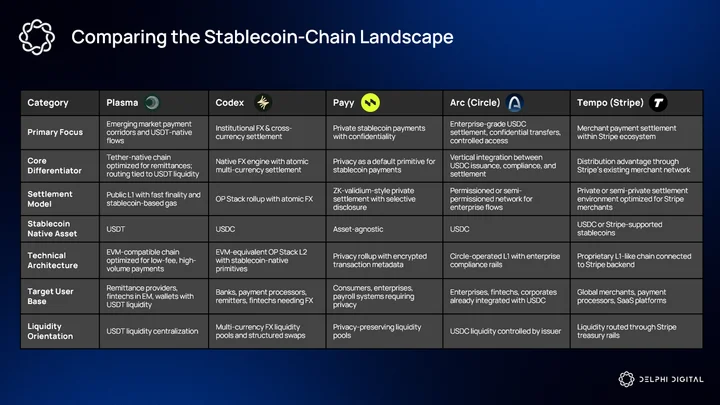Select the Liquidity Orientation row label
The height and width of the screenshot is (405, 720).
point(60,331)
